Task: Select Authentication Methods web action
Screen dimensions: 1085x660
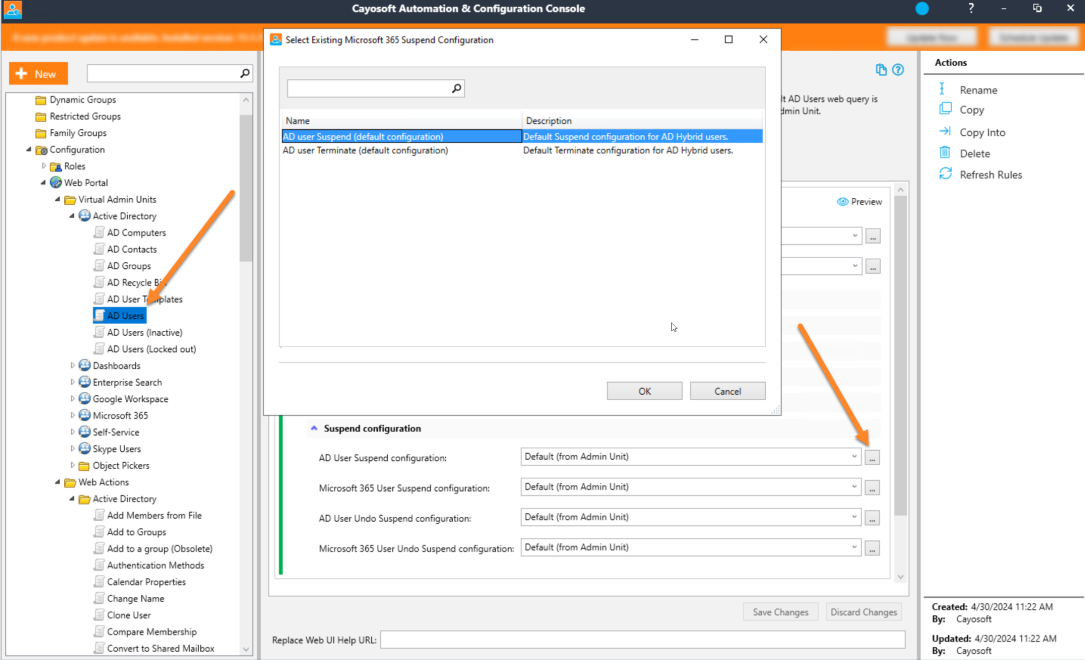Action: [156, 565]
